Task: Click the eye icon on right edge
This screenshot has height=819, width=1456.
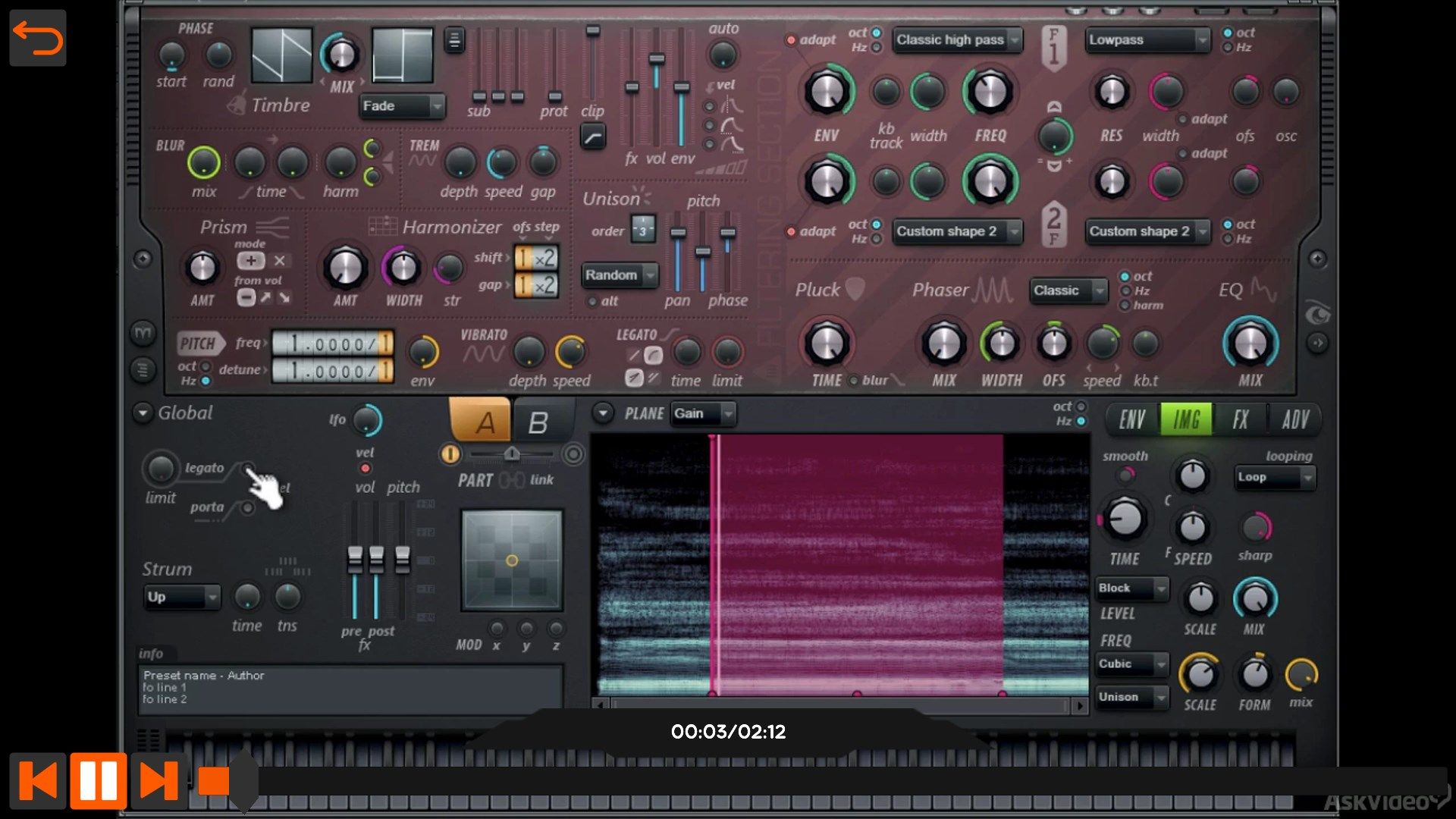Action: coord(1318,312)
